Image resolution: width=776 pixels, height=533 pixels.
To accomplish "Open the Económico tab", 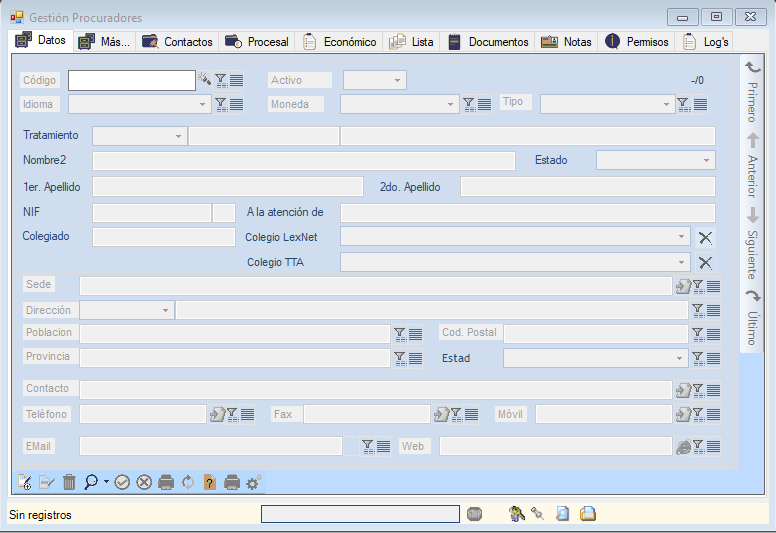I will (x=340, y=42).
